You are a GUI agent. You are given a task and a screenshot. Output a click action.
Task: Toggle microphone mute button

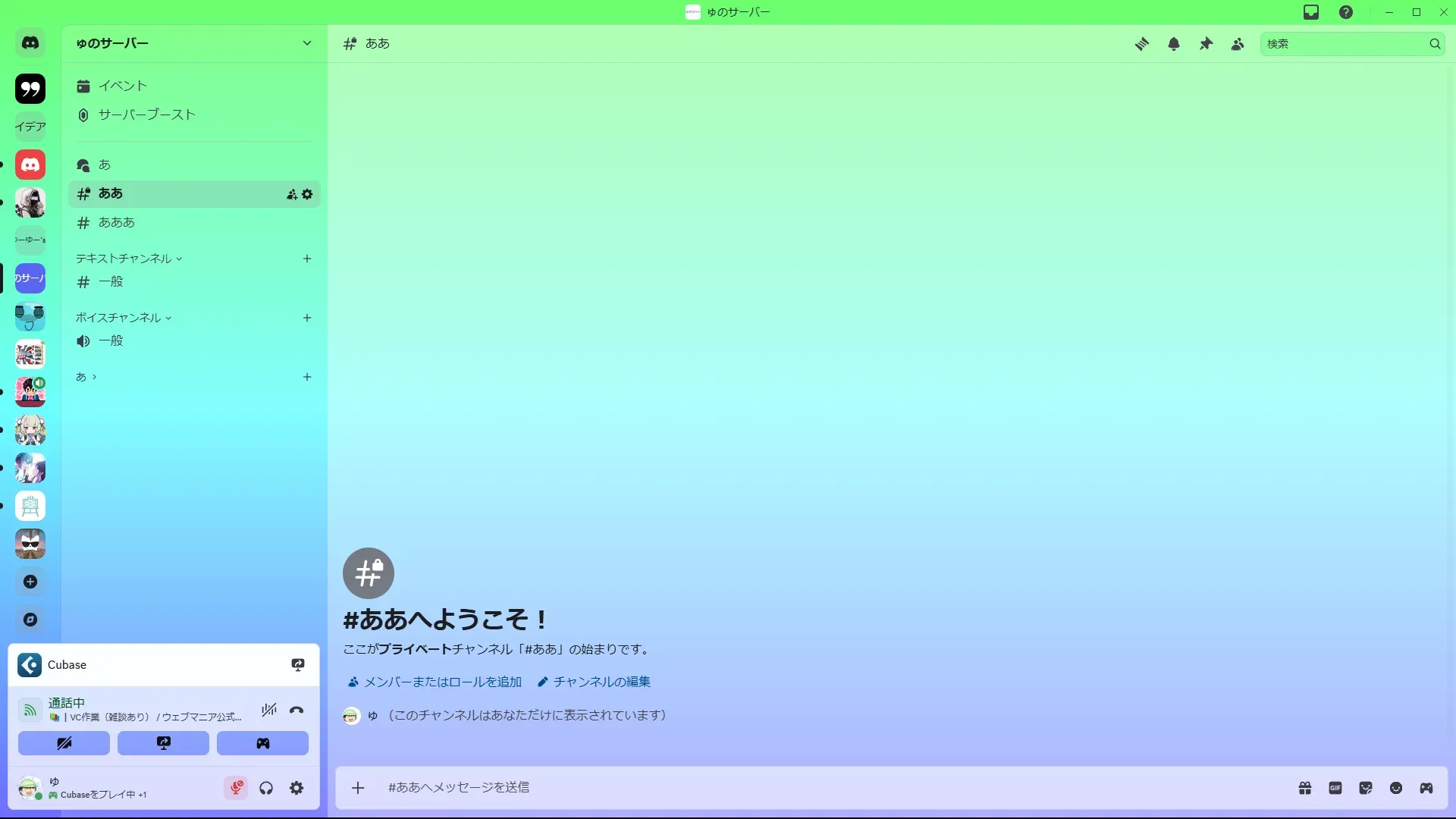point(236,788)
